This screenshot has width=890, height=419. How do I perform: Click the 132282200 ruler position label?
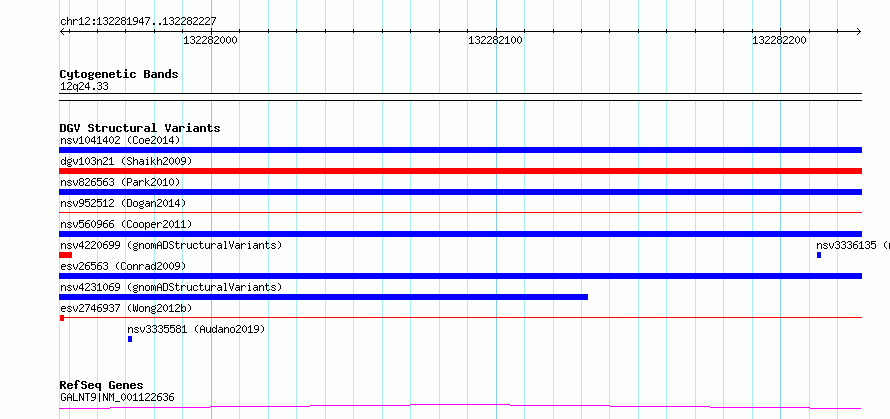[x=779, y=40]
